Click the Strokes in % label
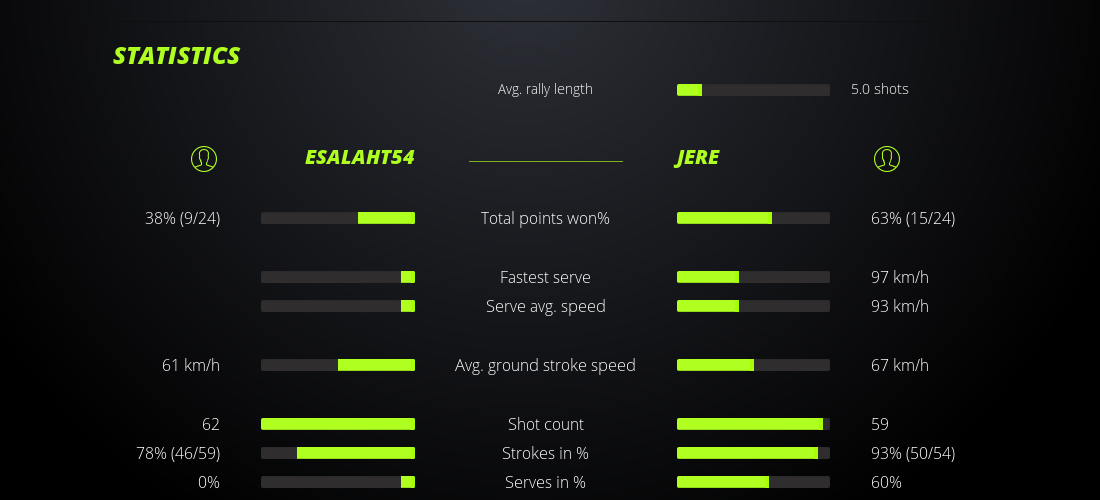Image resolution: width=1100 pixels, height=500 pixels. [545, 453]
